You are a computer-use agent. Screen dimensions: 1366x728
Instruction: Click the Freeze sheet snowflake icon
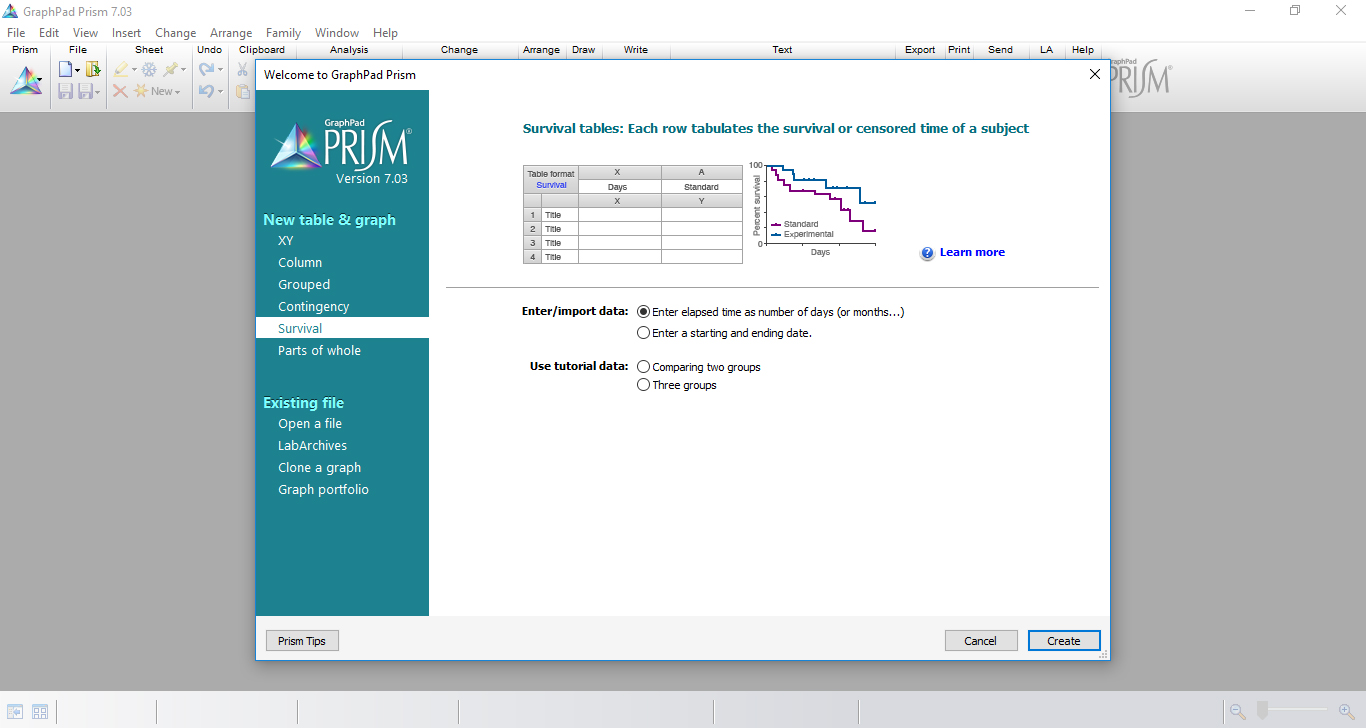tap(149, 69)
